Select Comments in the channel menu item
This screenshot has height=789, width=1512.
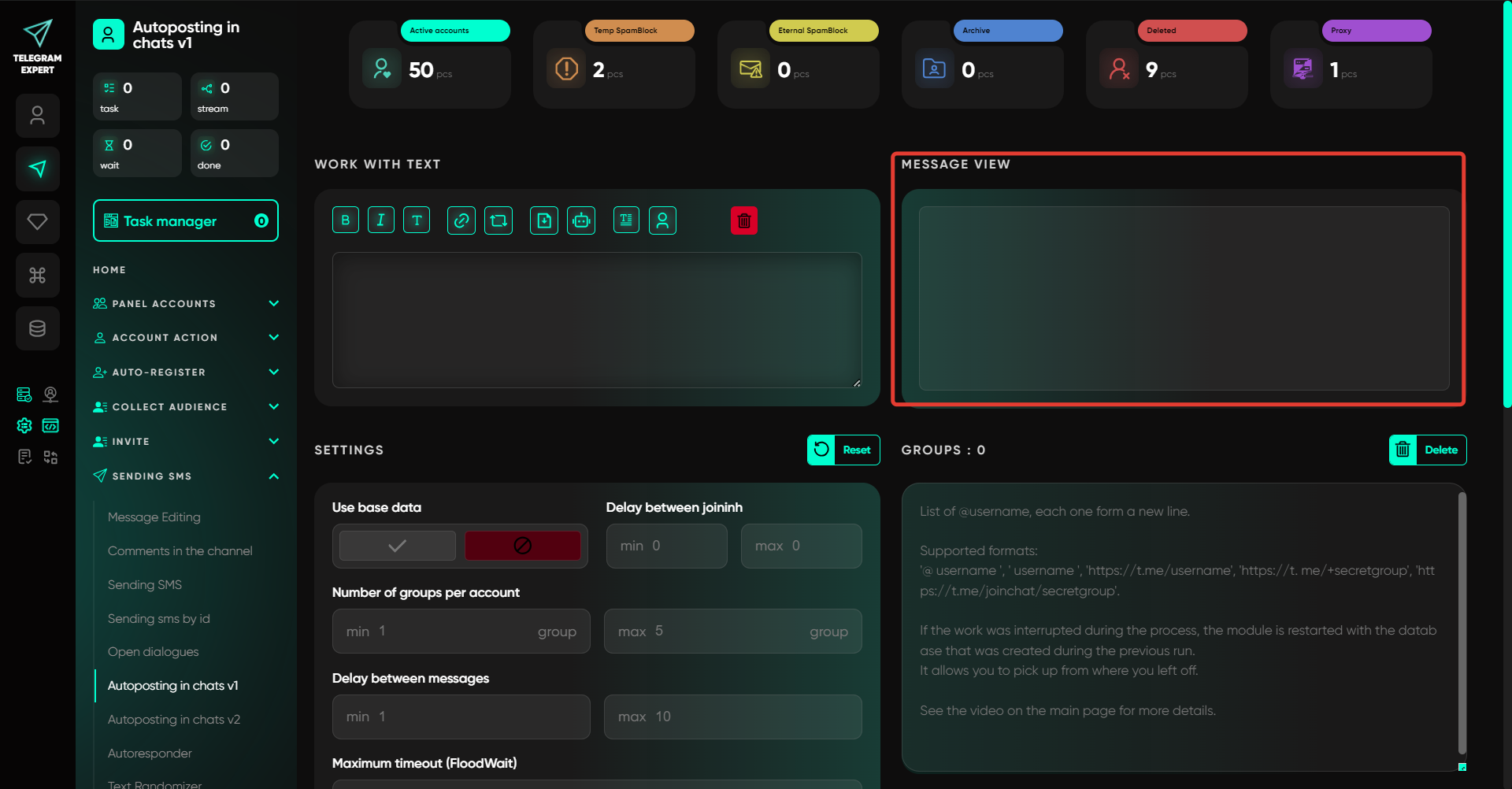(180, 551)
